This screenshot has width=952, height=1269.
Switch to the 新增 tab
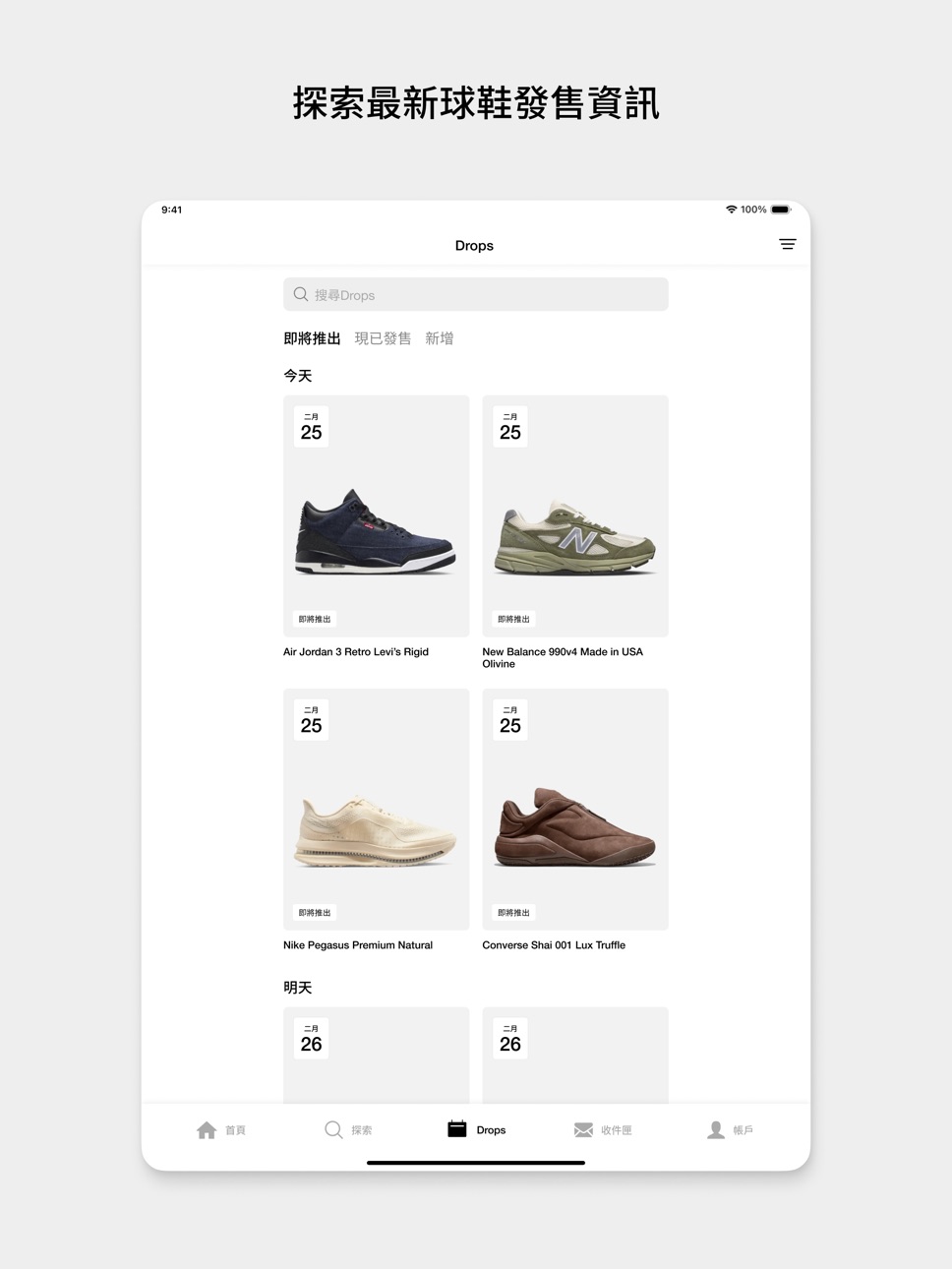pos(440,338)
